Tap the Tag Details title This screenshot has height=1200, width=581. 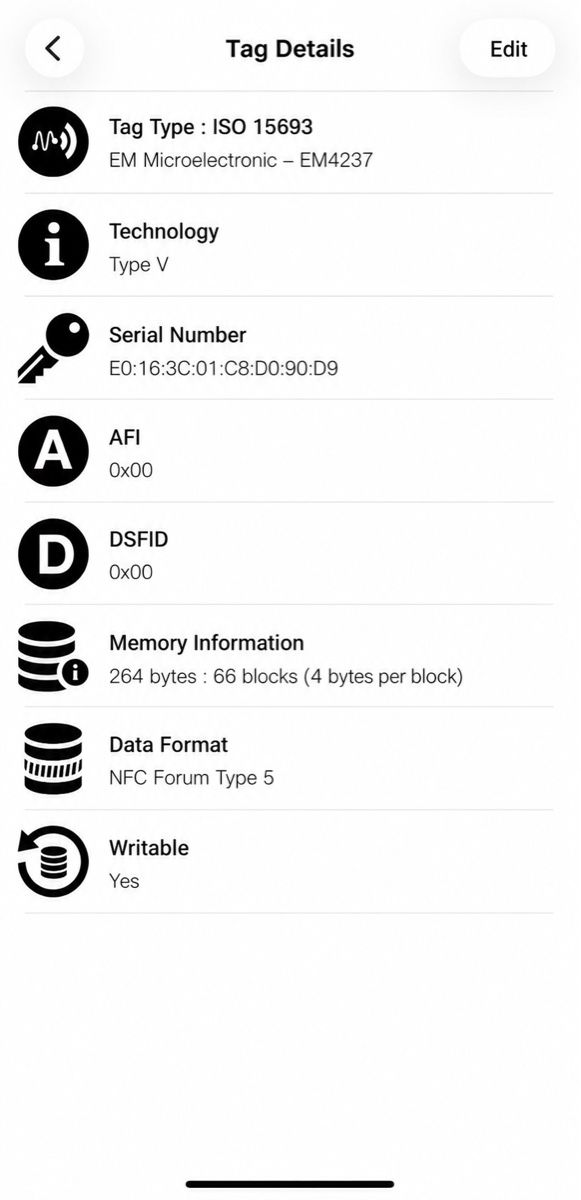(x=290, y=48)
